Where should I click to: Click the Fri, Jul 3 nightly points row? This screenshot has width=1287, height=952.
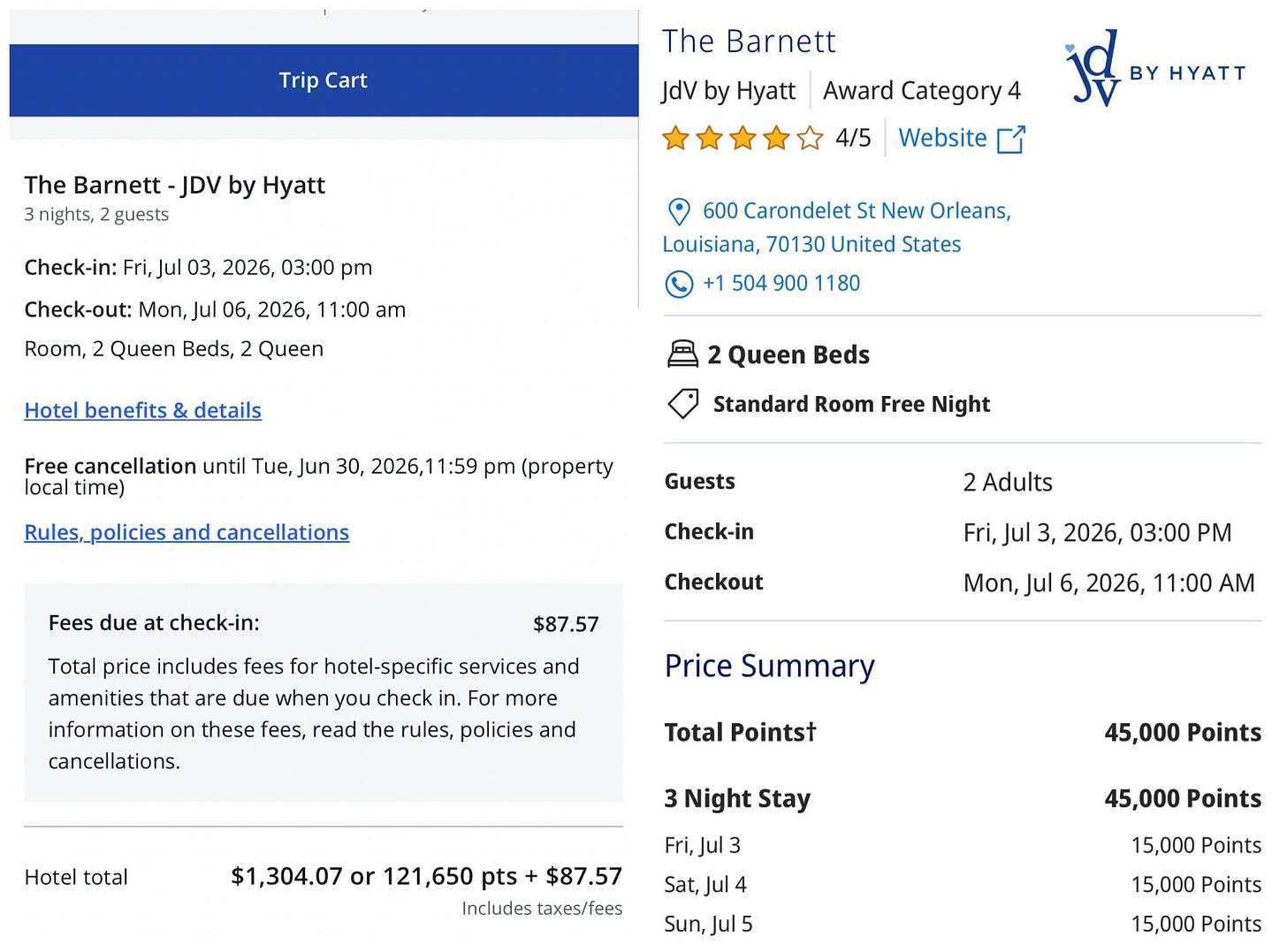[x=963, y=845]
